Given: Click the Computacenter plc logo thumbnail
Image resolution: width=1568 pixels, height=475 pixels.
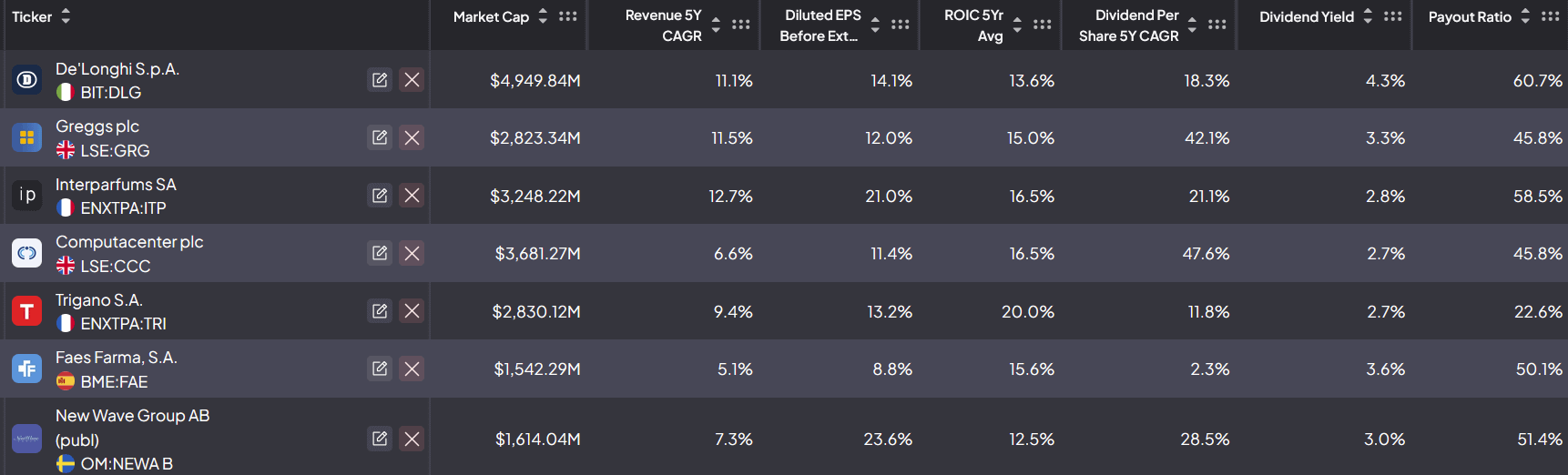Looking at the screenshot, I should [x=27, y=253].
